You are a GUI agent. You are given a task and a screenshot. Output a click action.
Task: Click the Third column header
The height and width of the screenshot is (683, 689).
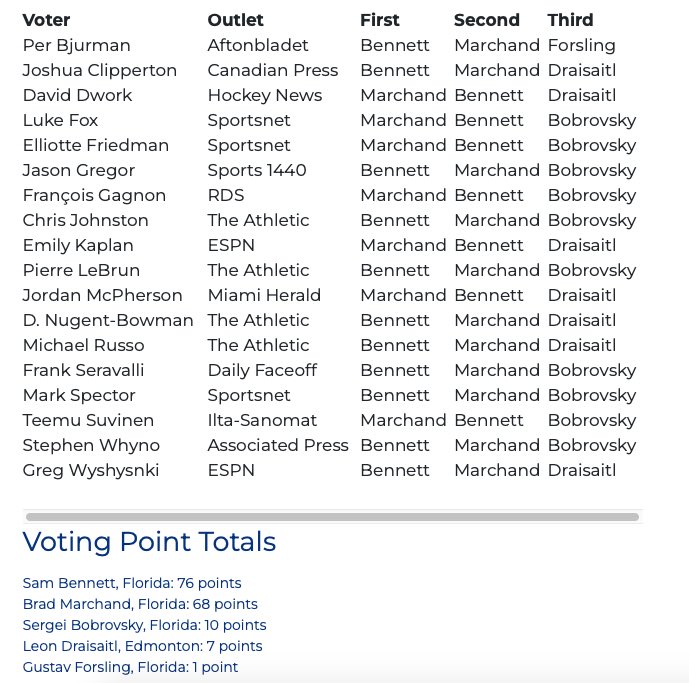click(570, 20)
